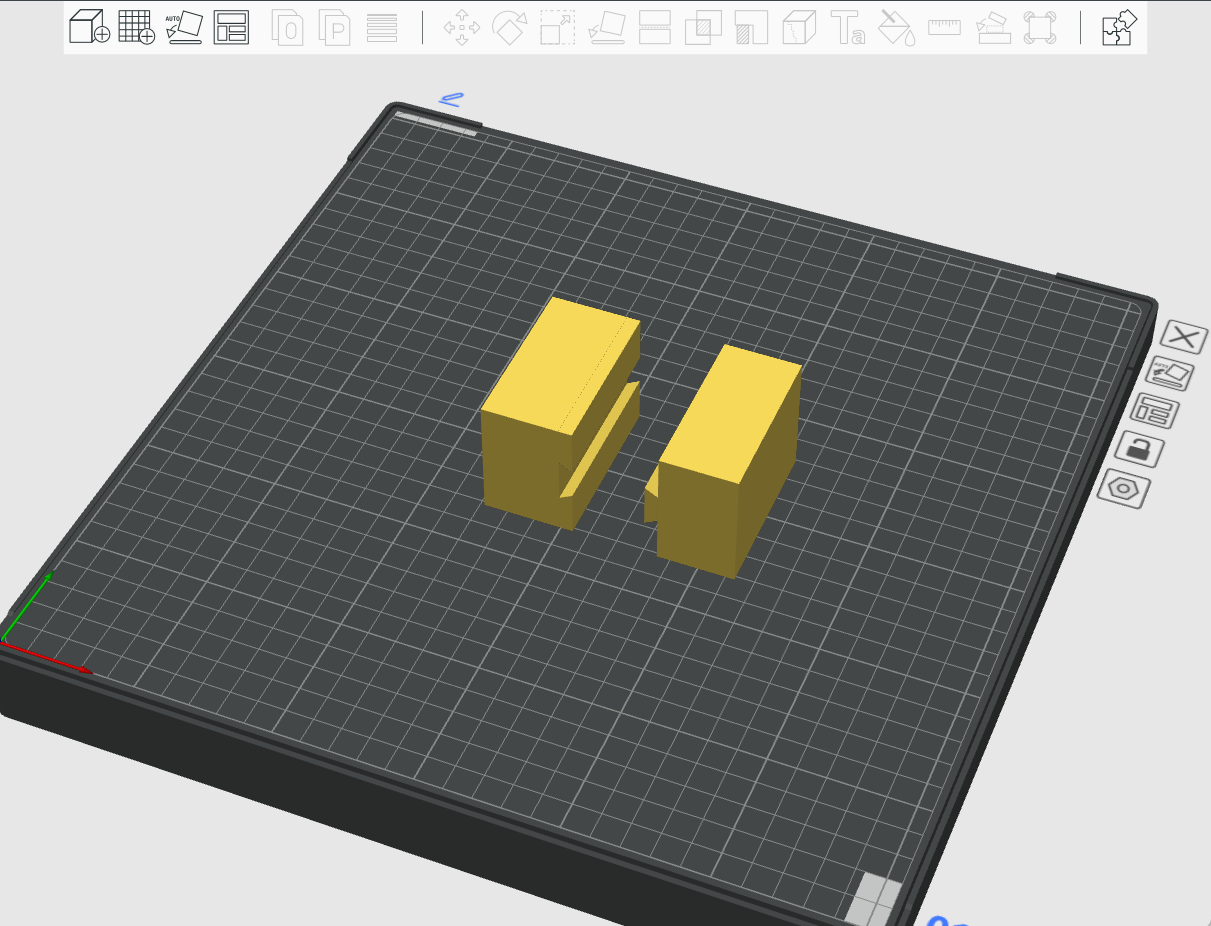Arrange objects on this plate
This screenshot has width=1211, height=926.
(1157, 411)
